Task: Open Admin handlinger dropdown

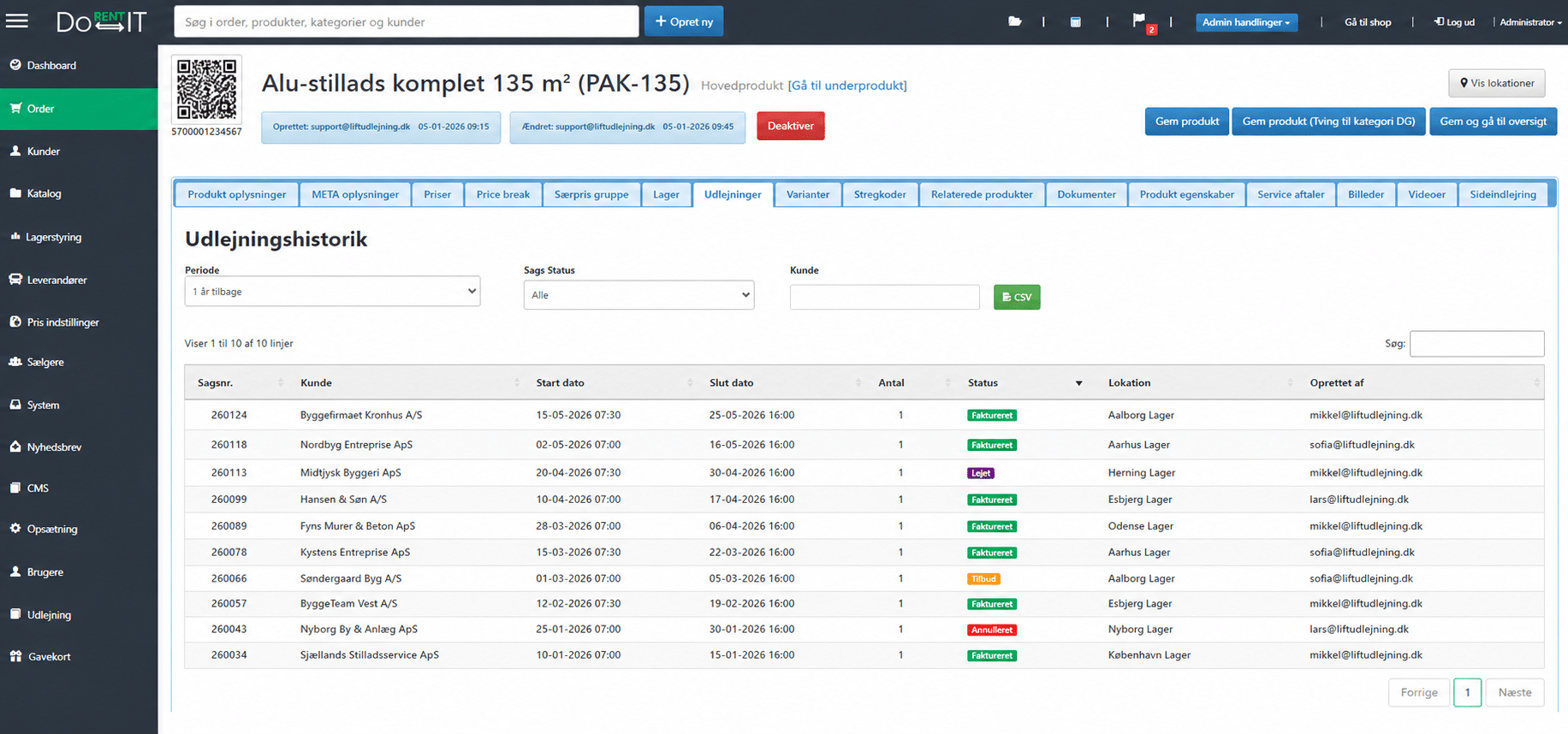Action: tap(1246, 22)
